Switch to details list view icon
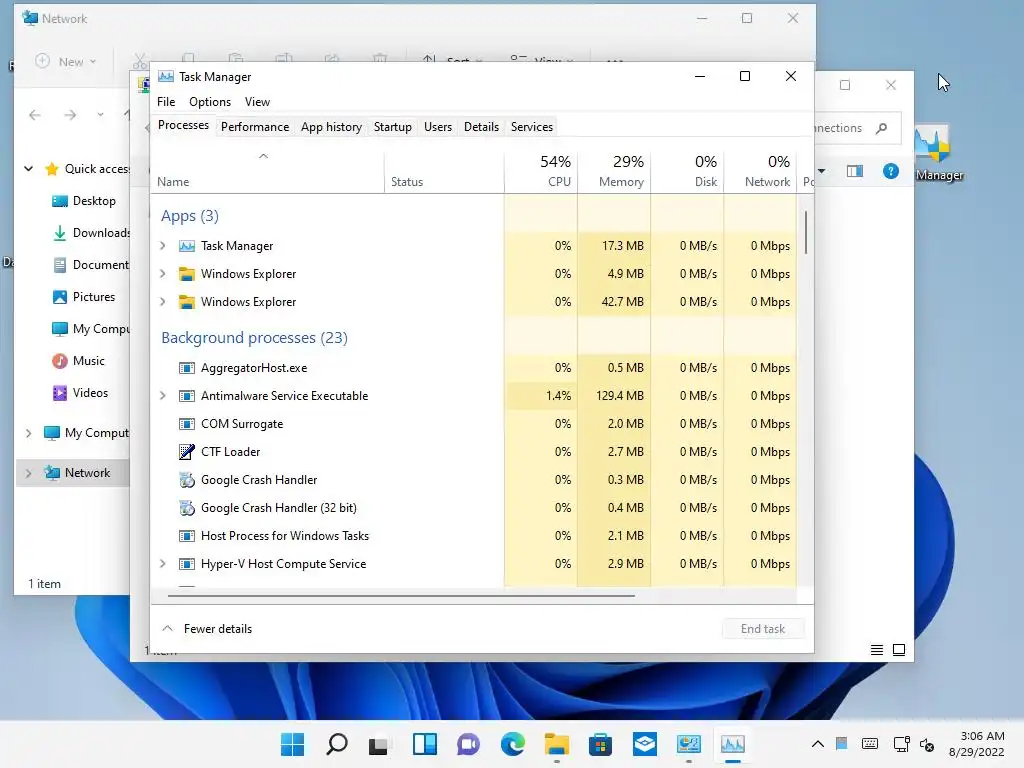 pyautogui.click(x=877, y=650)
